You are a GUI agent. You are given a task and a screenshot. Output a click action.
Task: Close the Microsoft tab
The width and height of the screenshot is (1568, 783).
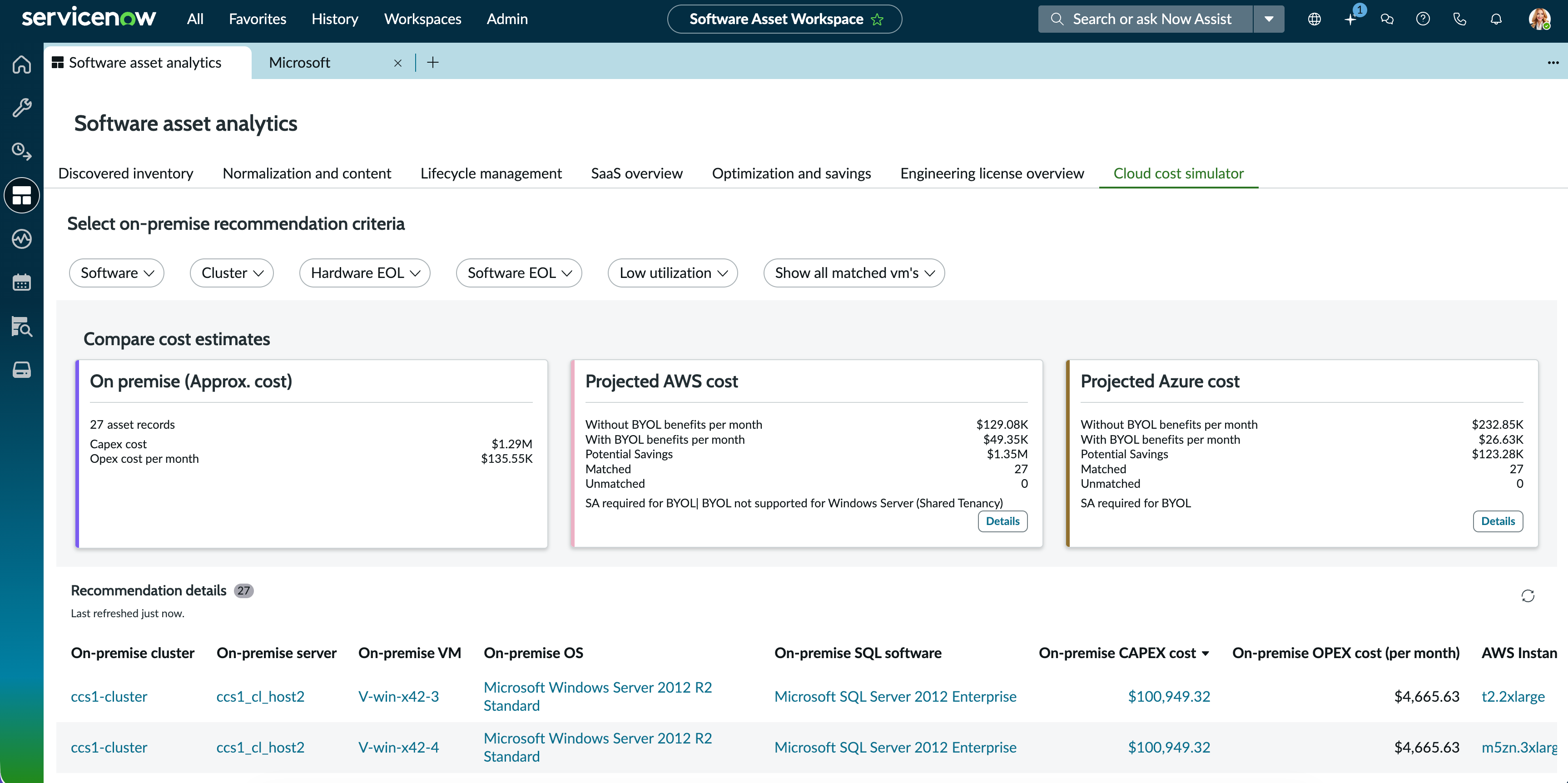click(x=398, y=63)
